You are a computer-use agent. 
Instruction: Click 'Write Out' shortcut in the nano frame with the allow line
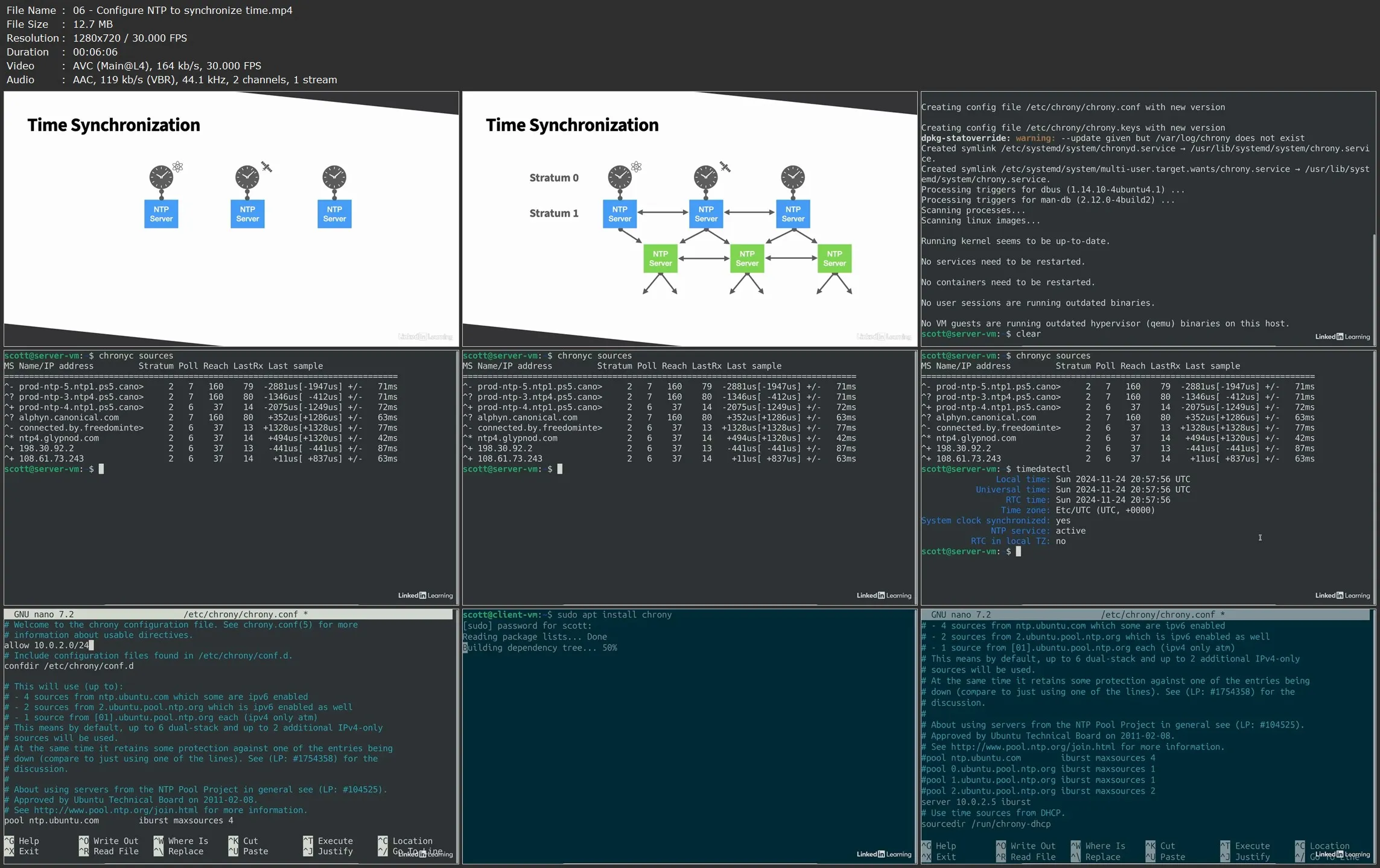tap(109, 841)
